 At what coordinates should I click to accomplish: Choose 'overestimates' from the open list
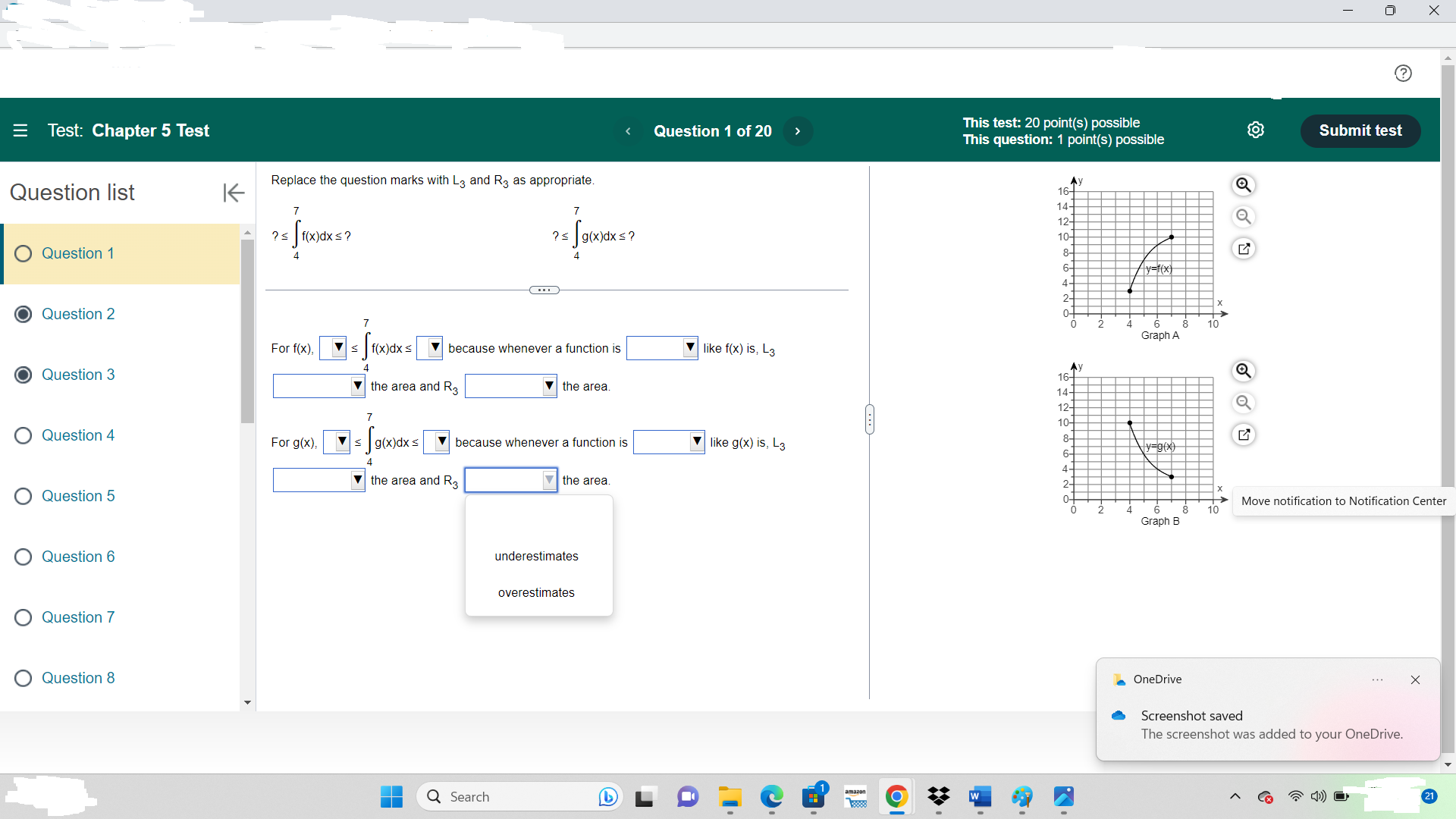536,593
